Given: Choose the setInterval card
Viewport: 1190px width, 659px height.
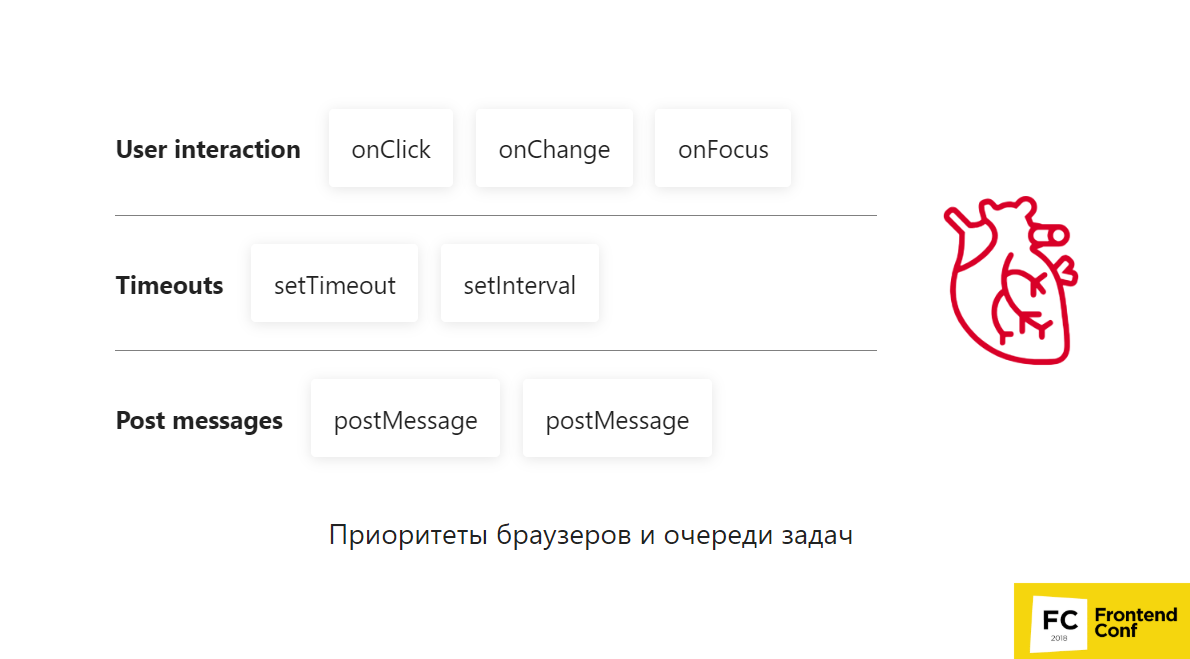Looking at the screenshot, I should (x=519, y=285).
